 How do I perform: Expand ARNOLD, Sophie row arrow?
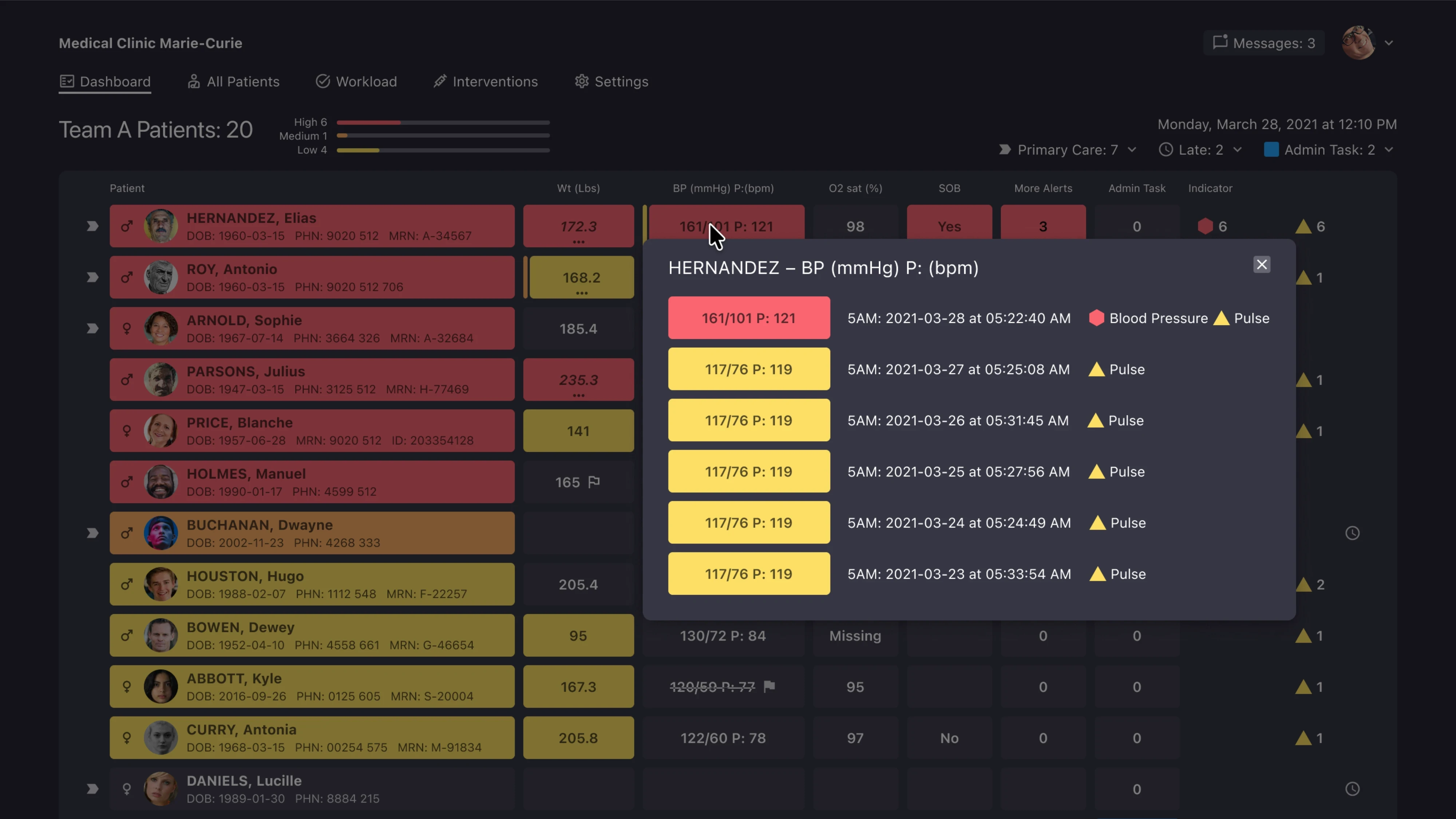coord(92,328)
